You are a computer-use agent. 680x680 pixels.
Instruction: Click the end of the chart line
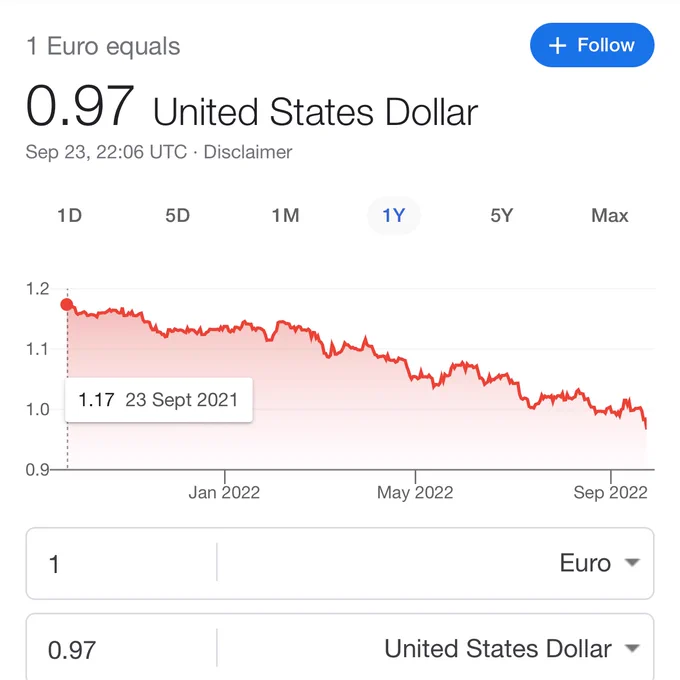click(646, 428)
